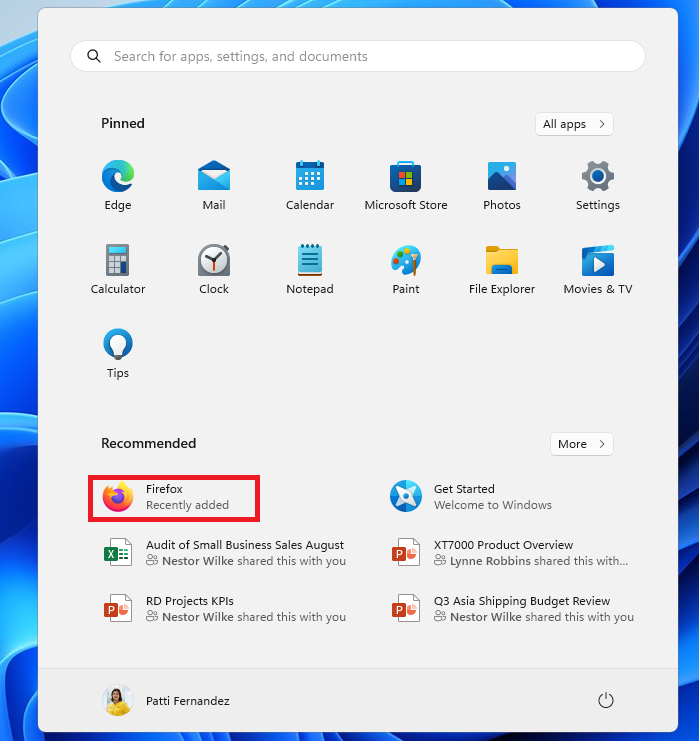Image resolution: width=699 pixels, height=741 pixels.
Task: Click the search apps and documents field
Action: tap(358, 56)
